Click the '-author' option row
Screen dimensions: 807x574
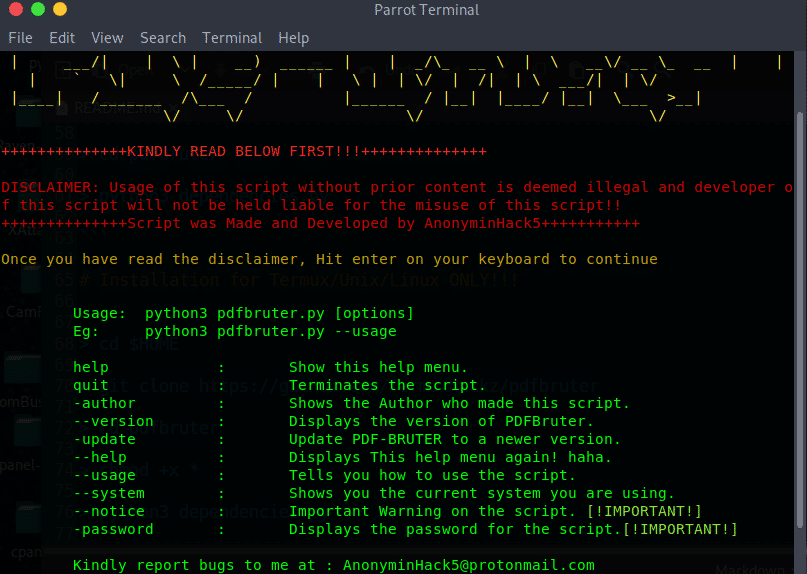[x=352, y=404]
